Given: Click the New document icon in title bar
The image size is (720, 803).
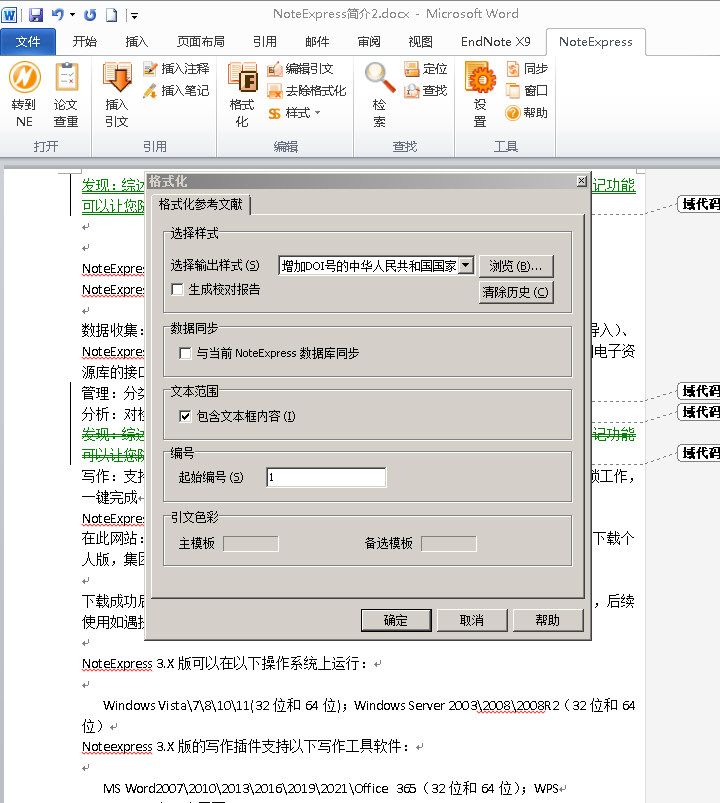Looking at the screenshot, I should pos(111,15).
